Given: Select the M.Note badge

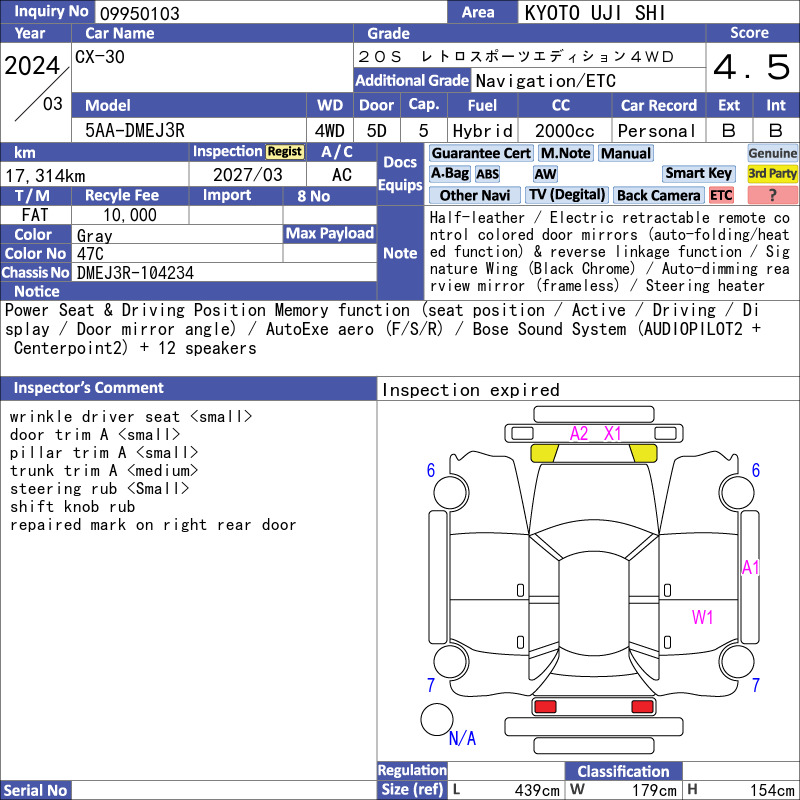Looking at the screenshot, I should tap(565, 153).
